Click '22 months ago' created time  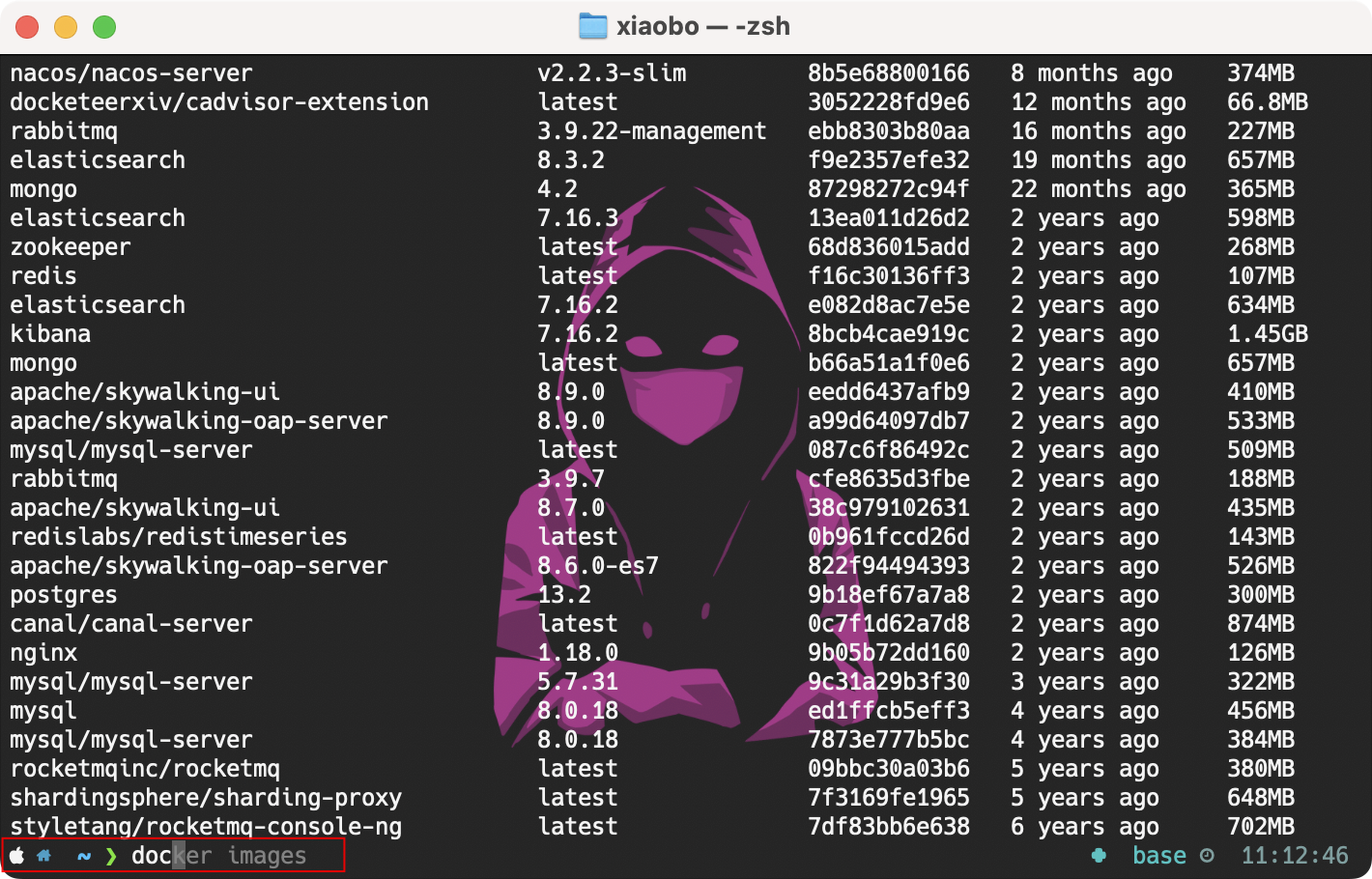(1099, 189)
